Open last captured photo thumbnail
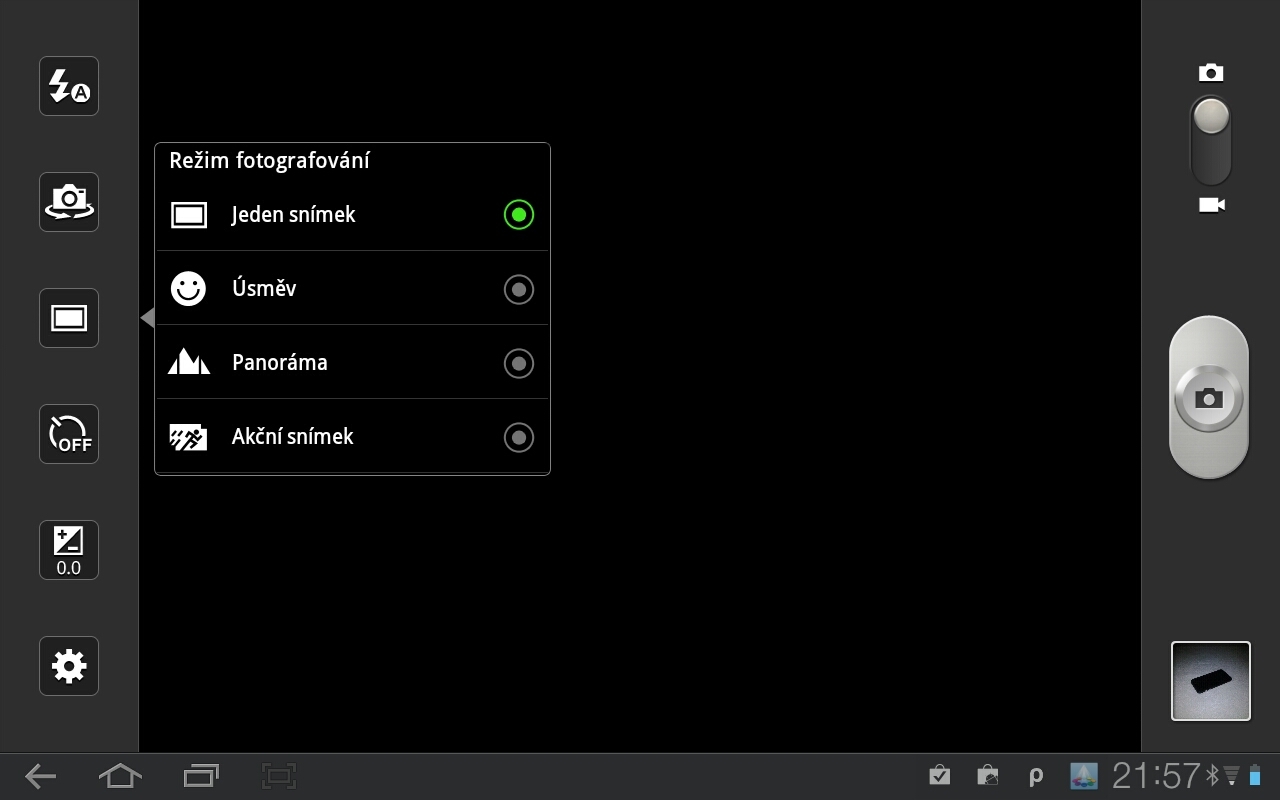The image size is (1280, 800). tap(1210, 681)
